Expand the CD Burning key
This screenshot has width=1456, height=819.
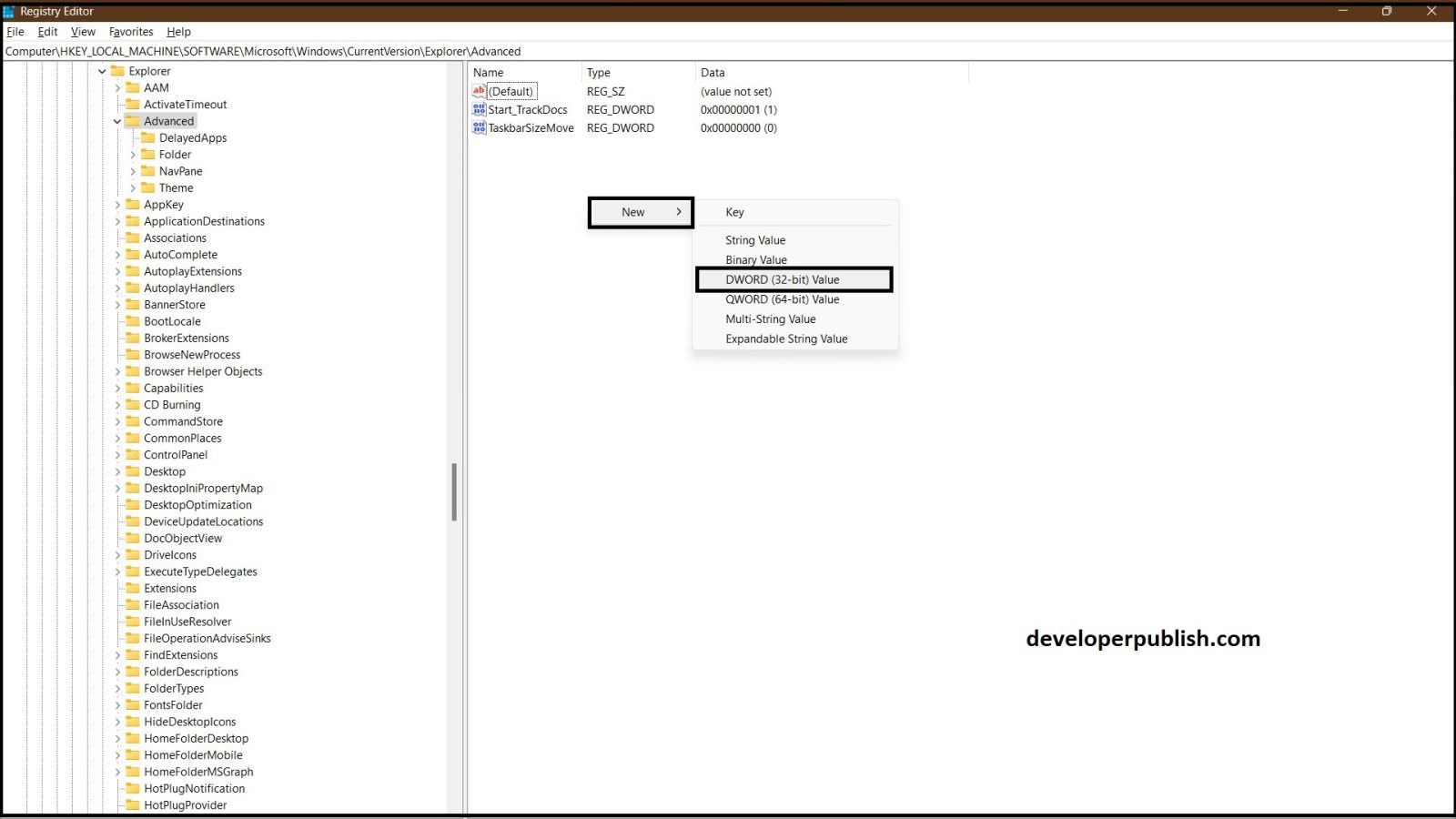[x=117, y=405]
